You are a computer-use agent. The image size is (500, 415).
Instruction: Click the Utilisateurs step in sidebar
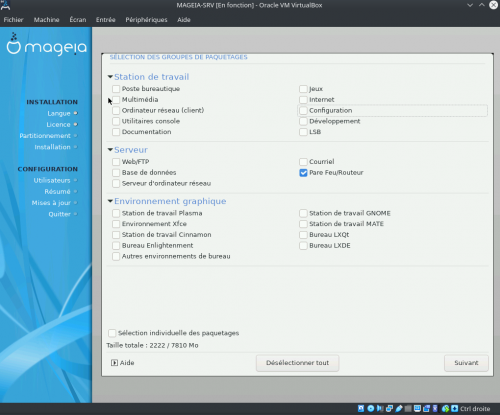point(52,180)
